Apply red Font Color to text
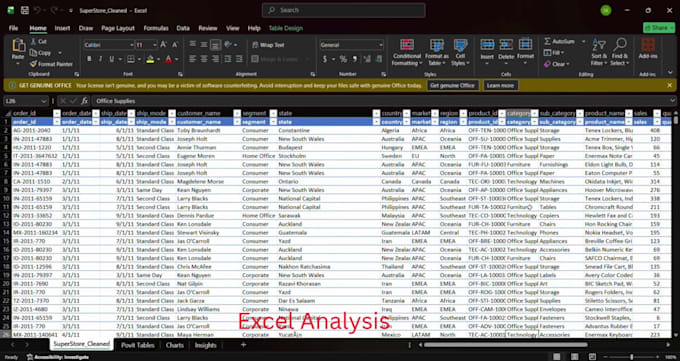Screen dimensions: 680x361 click(168, 59)
